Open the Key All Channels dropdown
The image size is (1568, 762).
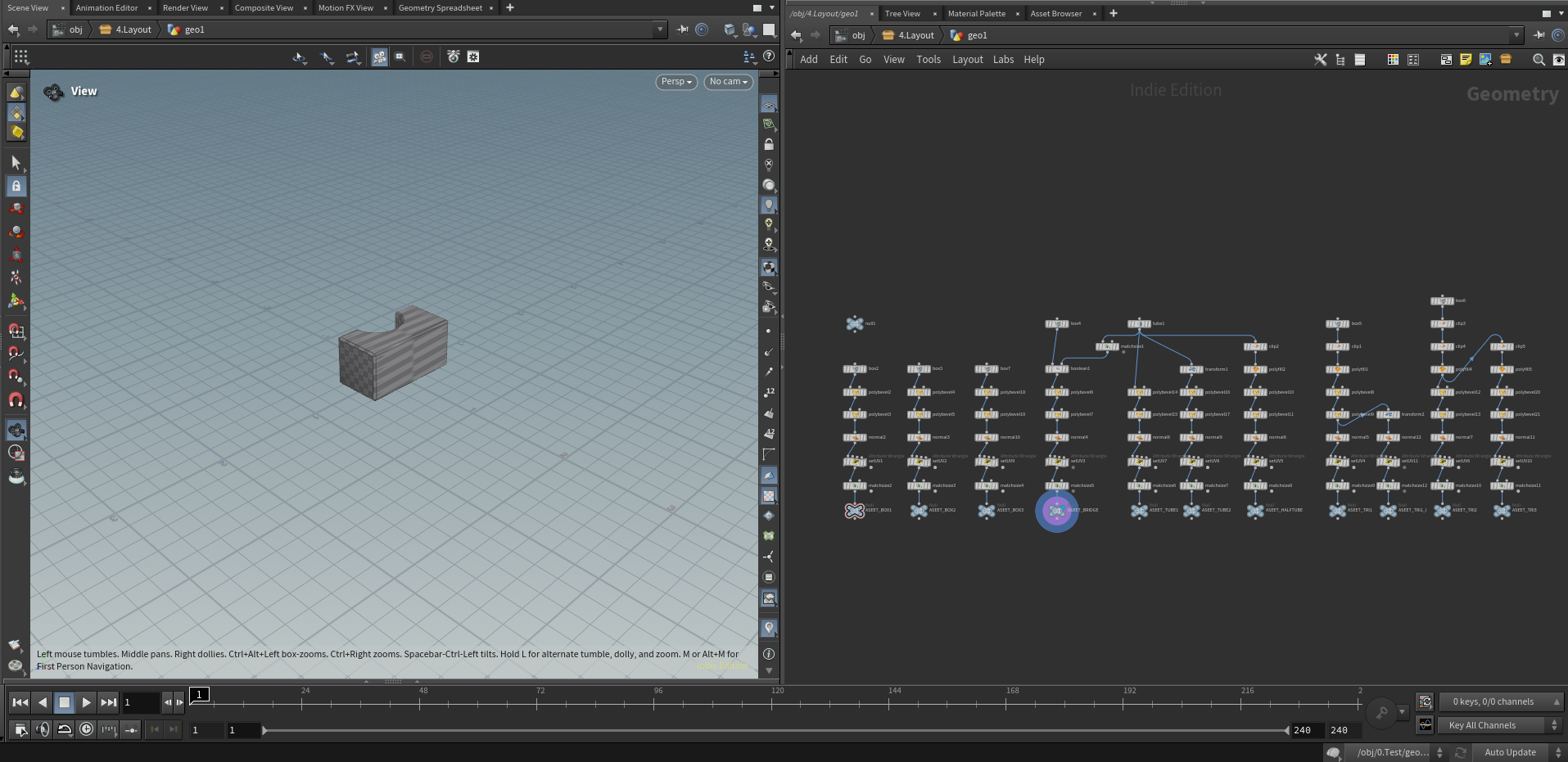(x=1499, y=725)
